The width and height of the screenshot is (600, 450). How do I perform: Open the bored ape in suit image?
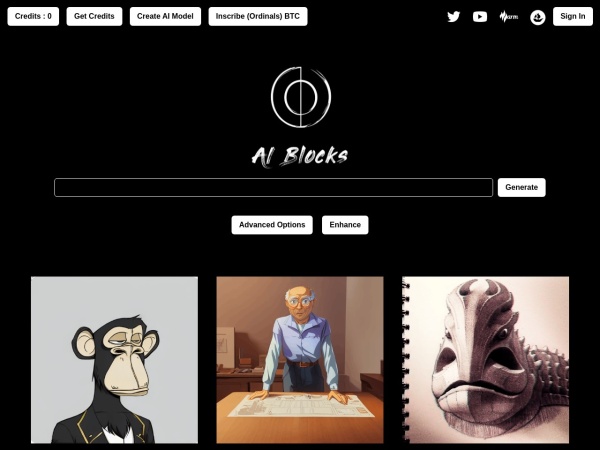[x=114, y=360]
